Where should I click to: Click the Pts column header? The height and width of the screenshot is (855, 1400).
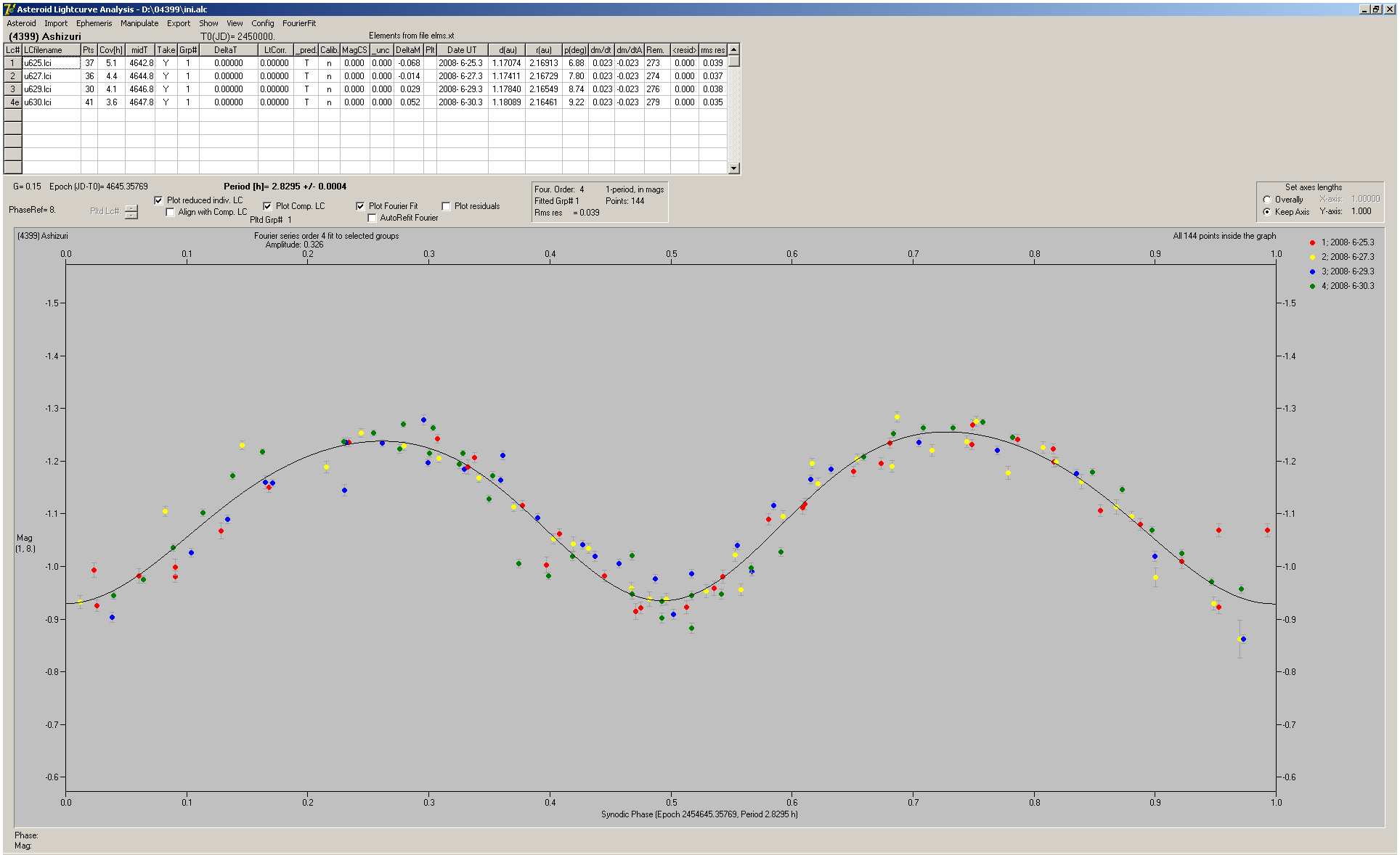[x=89, y=50]
